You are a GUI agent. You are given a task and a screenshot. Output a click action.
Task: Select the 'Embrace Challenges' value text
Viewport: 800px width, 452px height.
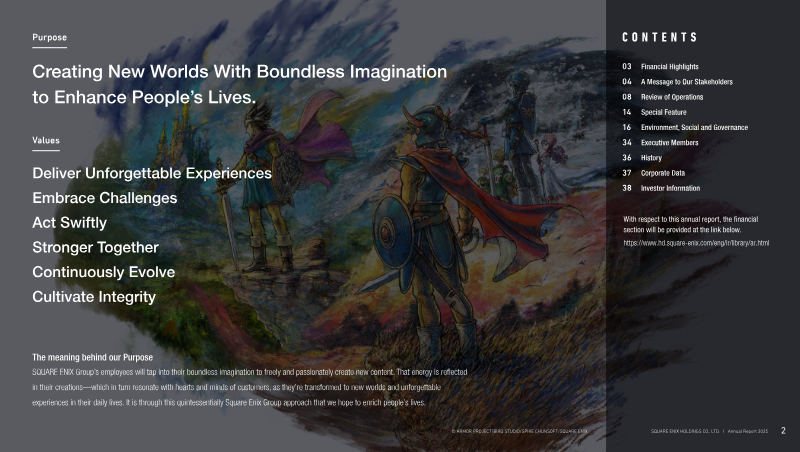click(x=105, y=198)
